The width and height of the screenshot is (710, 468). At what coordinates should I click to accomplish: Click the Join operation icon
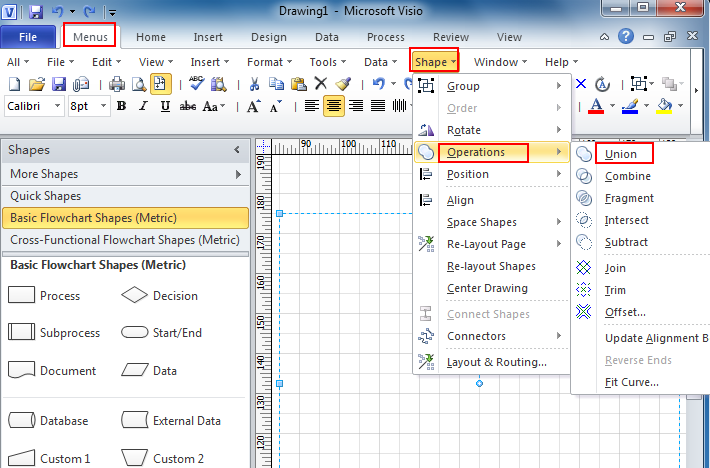584,268
